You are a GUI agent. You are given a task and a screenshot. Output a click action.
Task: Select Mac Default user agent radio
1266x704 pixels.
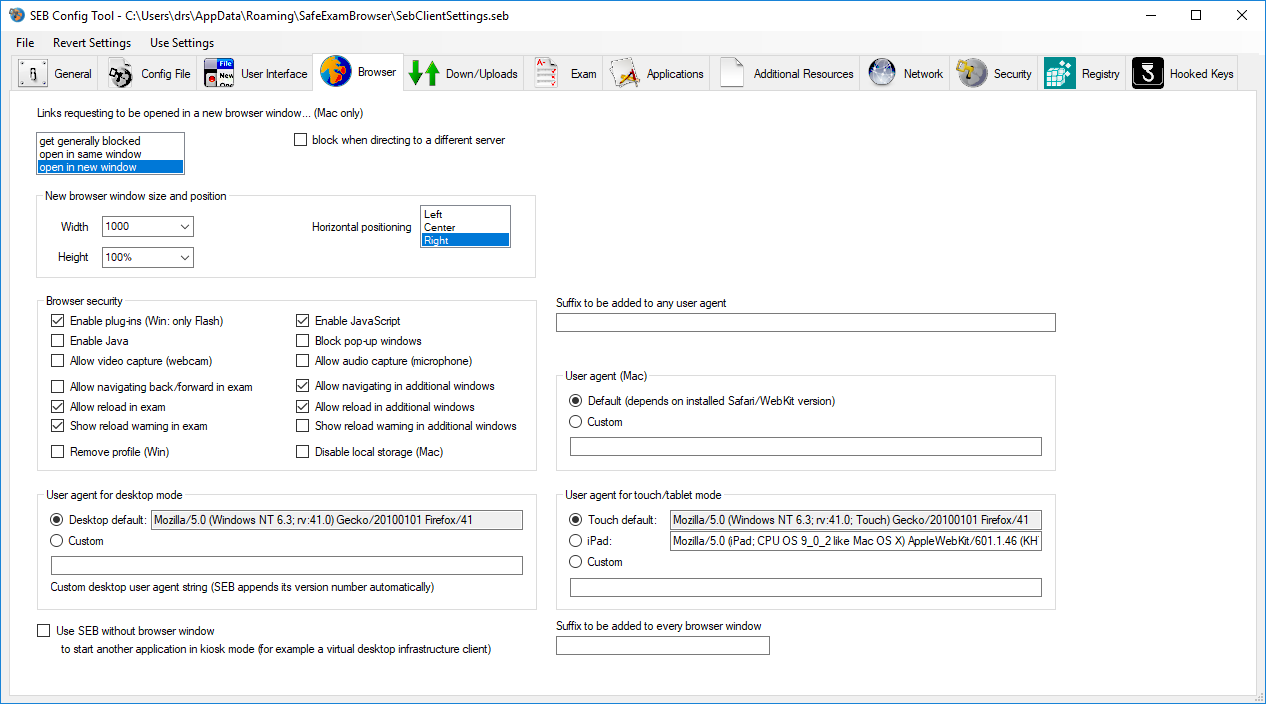[575, 401]
